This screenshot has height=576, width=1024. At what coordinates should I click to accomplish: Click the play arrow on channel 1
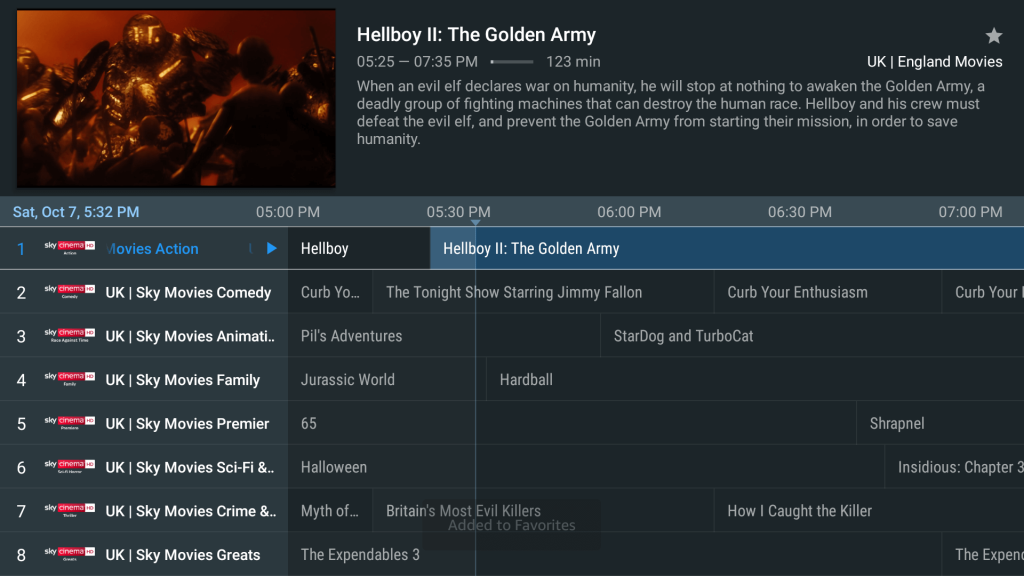point(272,248)
